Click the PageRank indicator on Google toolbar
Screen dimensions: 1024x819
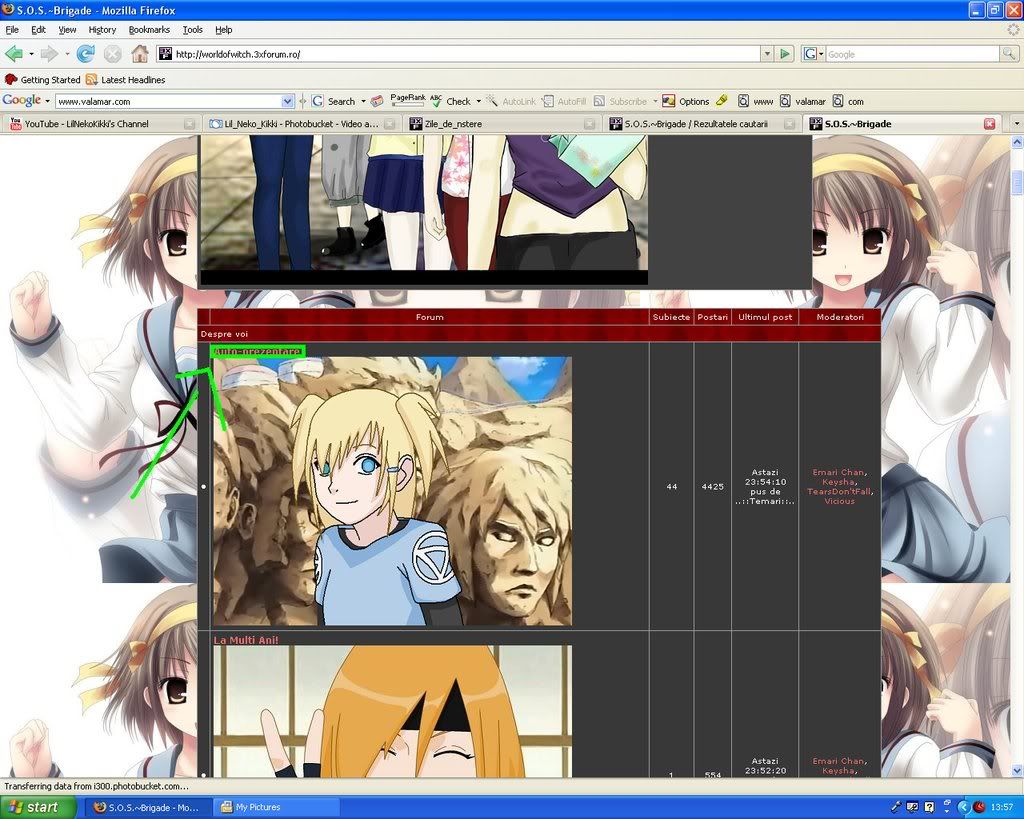coord(408,99)
